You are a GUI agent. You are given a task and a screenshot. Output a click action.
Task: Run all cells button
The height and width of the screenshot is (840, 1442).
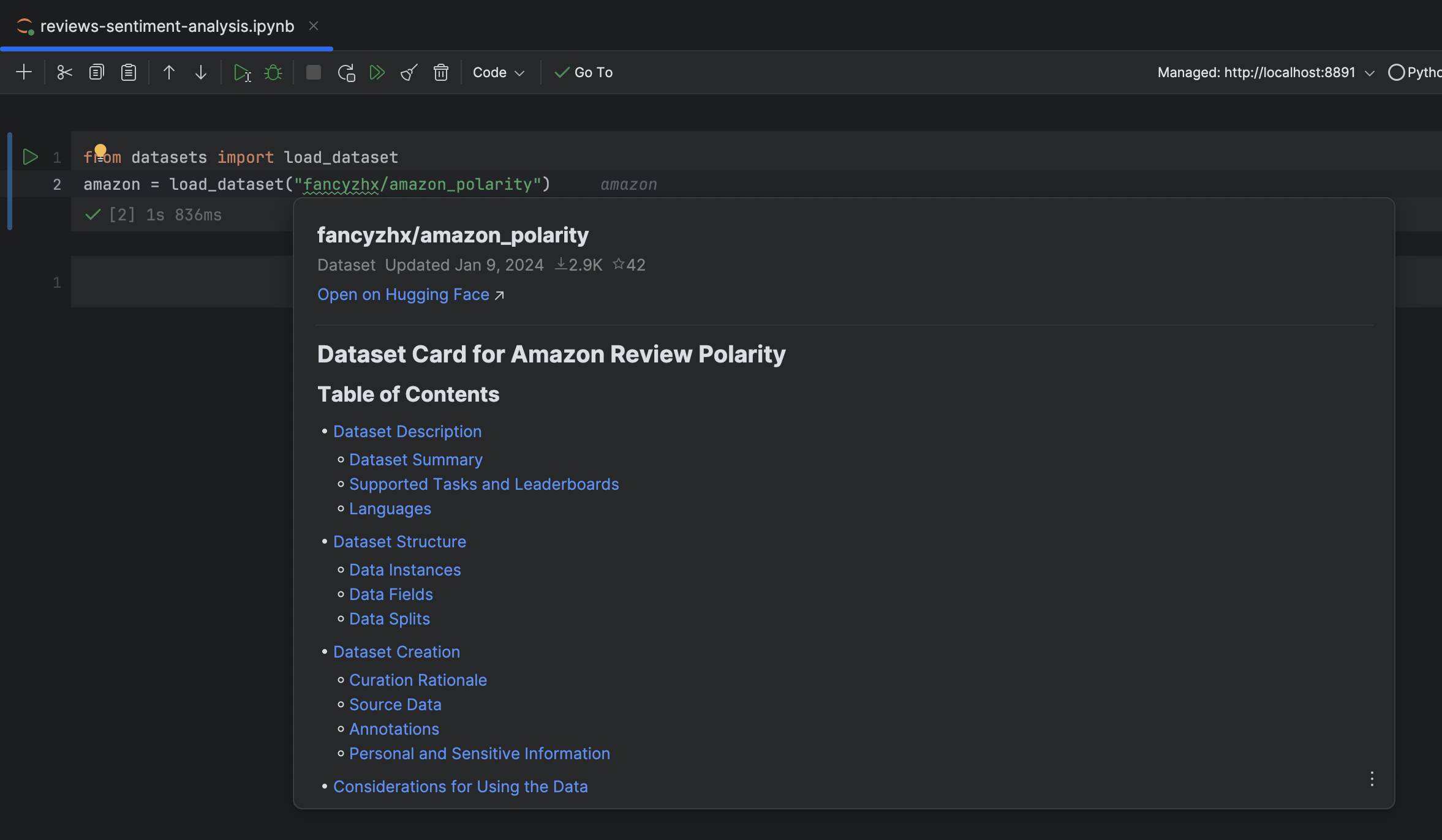click(x=377, y=72)
